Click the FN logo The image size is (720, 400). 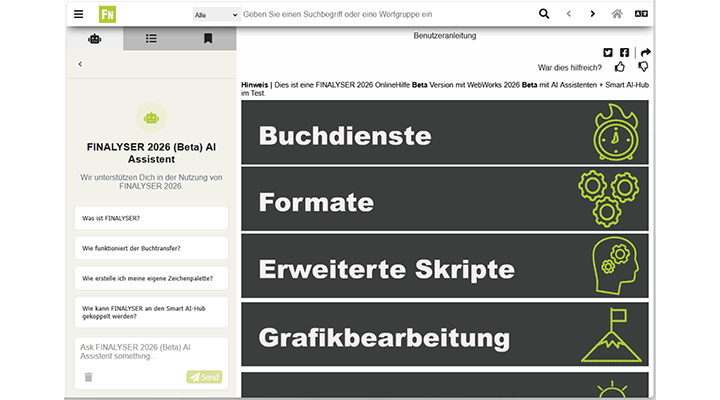[x=107, y=14]
